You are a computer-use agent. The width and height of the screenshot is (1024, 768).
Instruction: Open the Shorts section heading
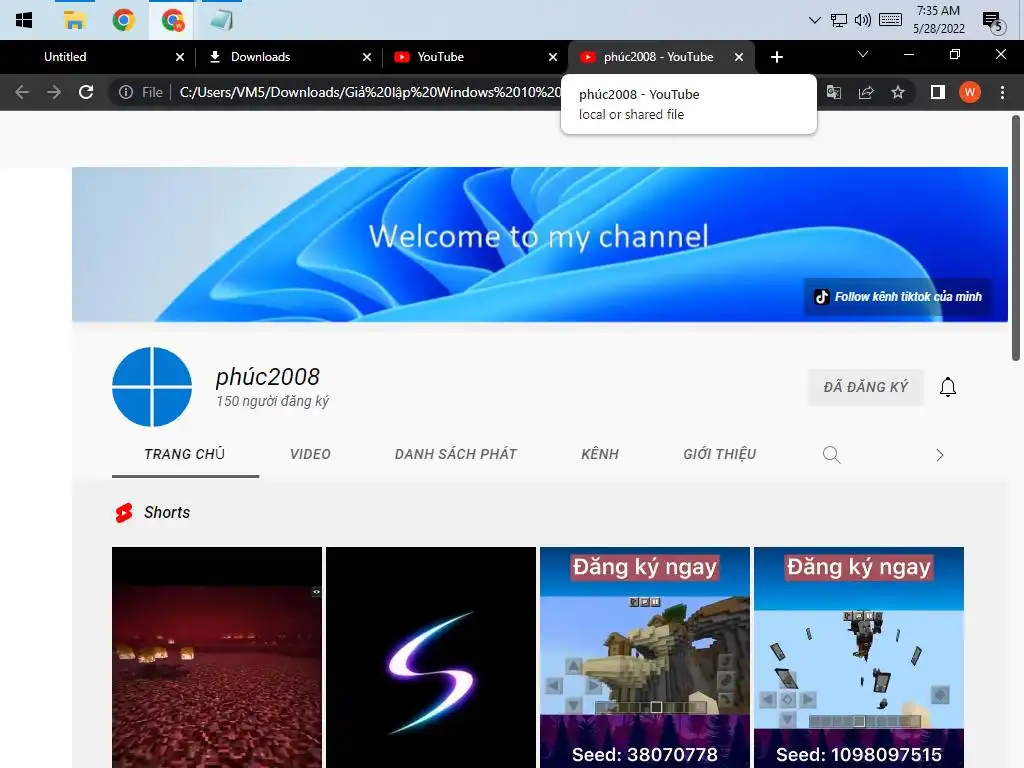(x=167, y=513)
